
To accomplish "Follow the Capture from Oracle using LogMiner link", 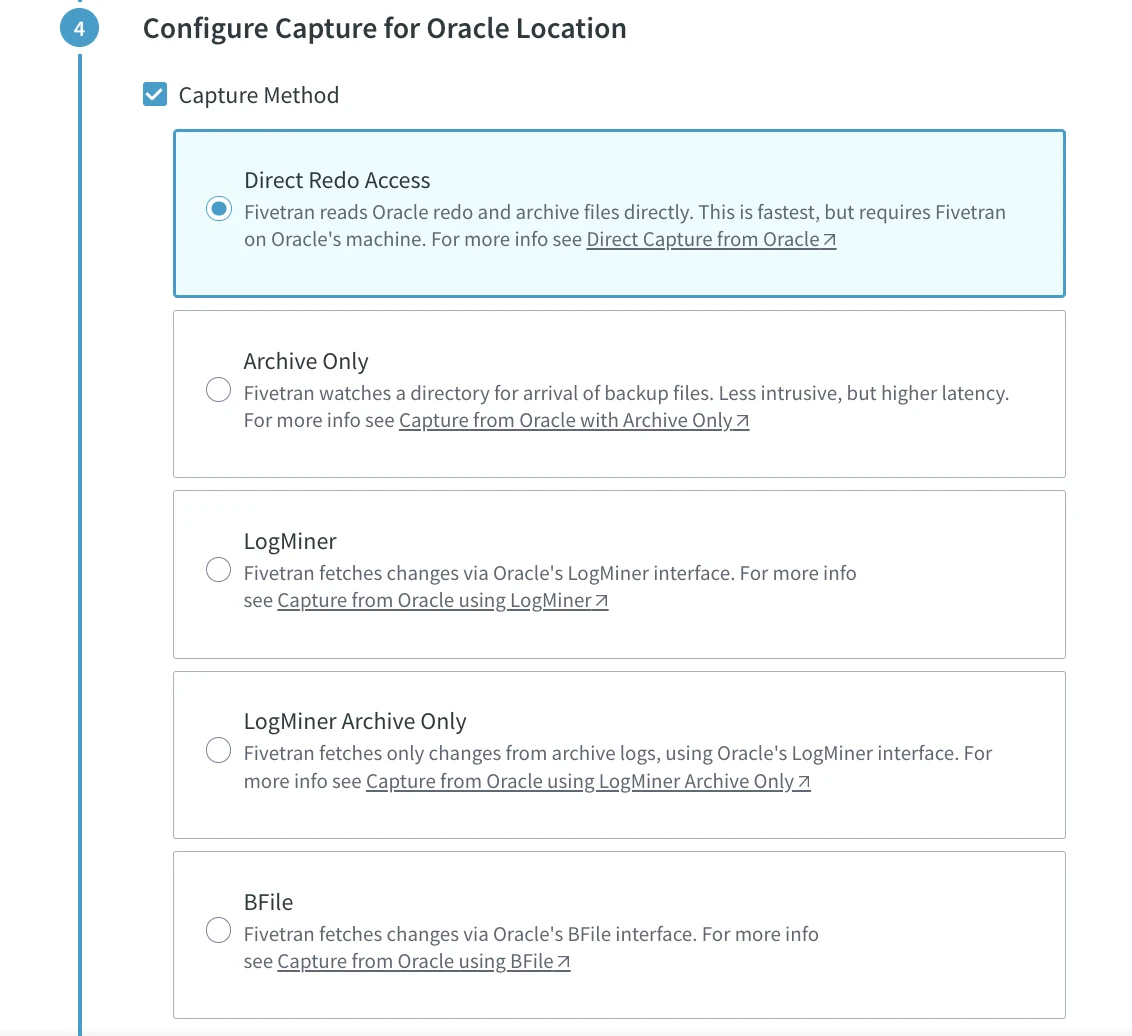I will pyautogui.click(x=434, y=601).
